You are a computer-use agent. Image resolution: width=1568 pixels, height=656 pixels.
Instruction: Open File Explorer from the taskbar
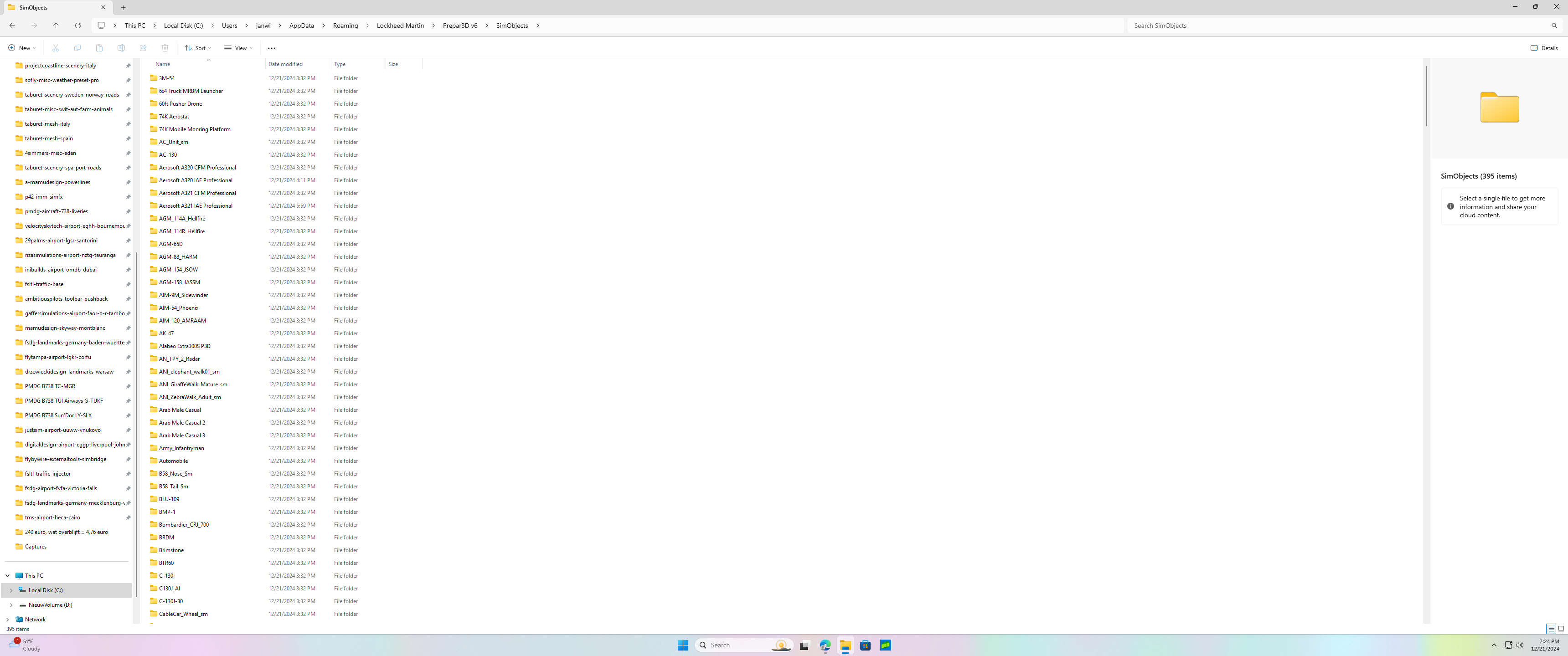pos(845,645)
